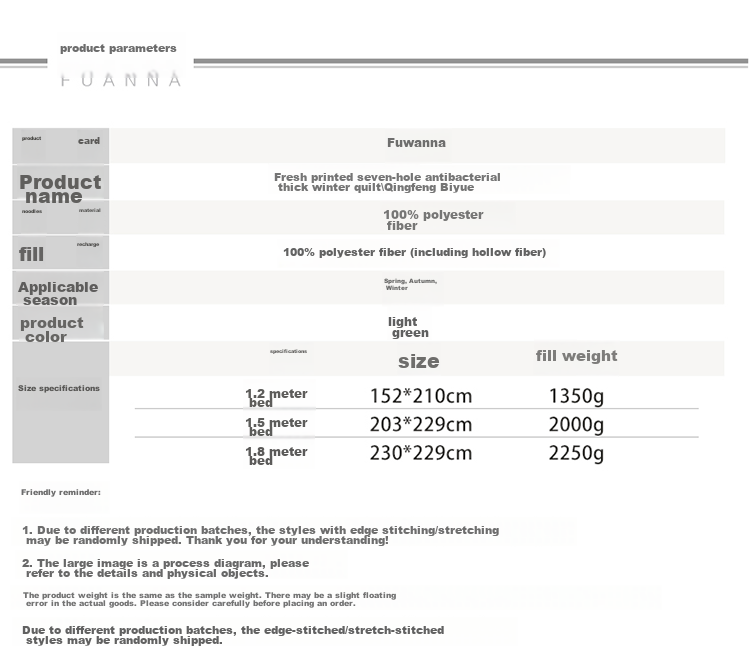Select the '1350g' fill weight cell

coord(576,396)
